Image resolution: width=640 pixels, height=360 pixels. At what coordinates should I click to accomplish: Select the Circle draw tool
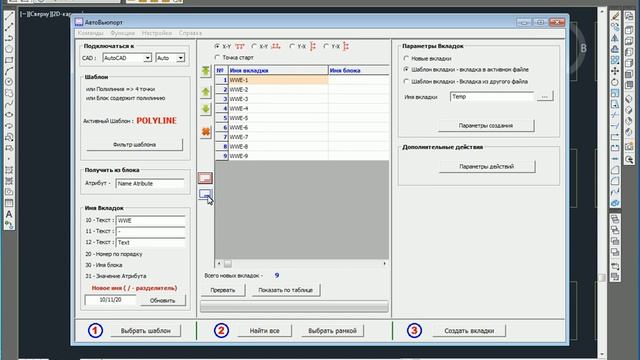click(x=9, y=82)
